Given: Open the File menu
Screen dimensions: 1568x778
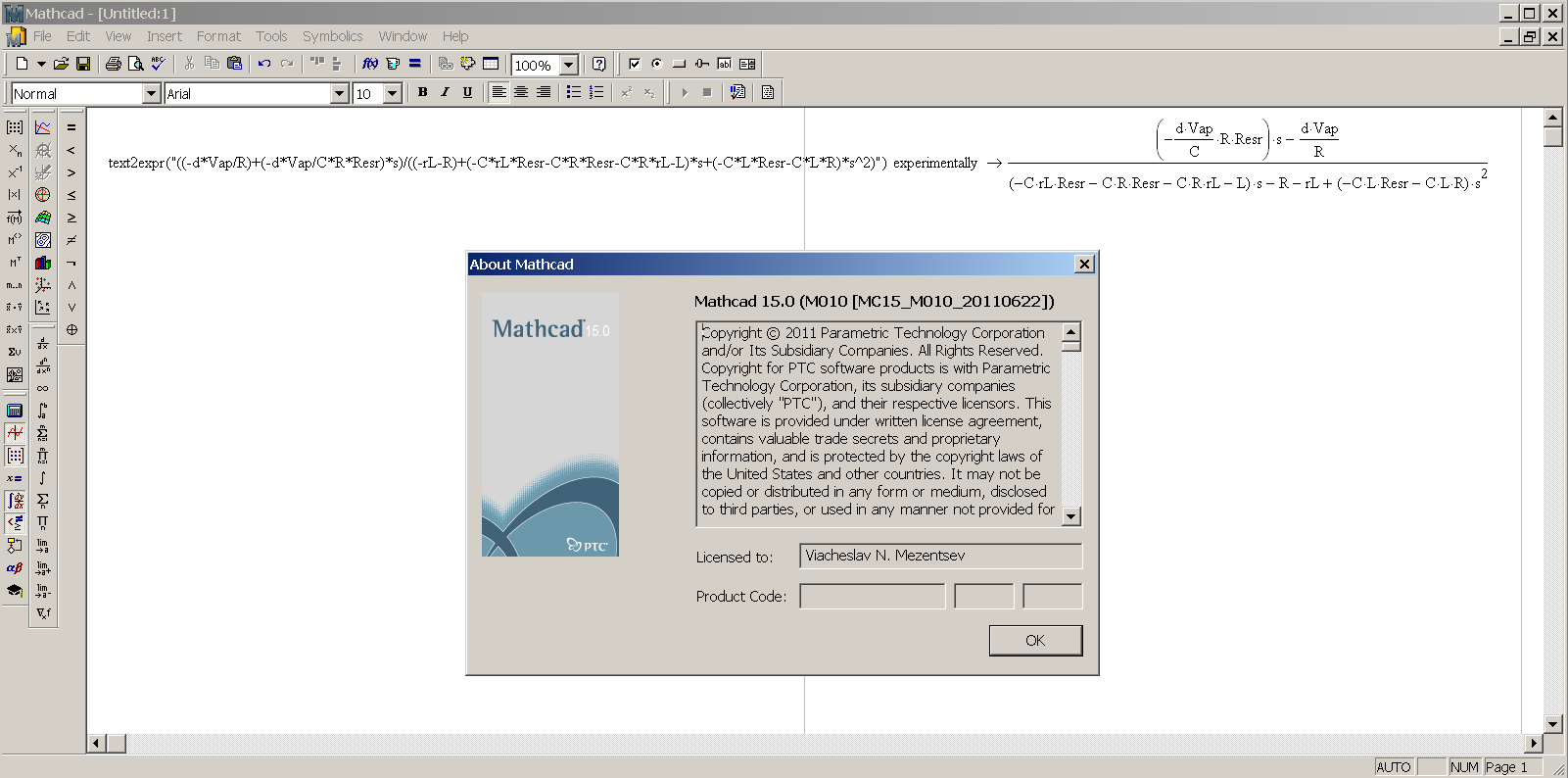Looking at the screenshot, I should [x=42, y=36].
